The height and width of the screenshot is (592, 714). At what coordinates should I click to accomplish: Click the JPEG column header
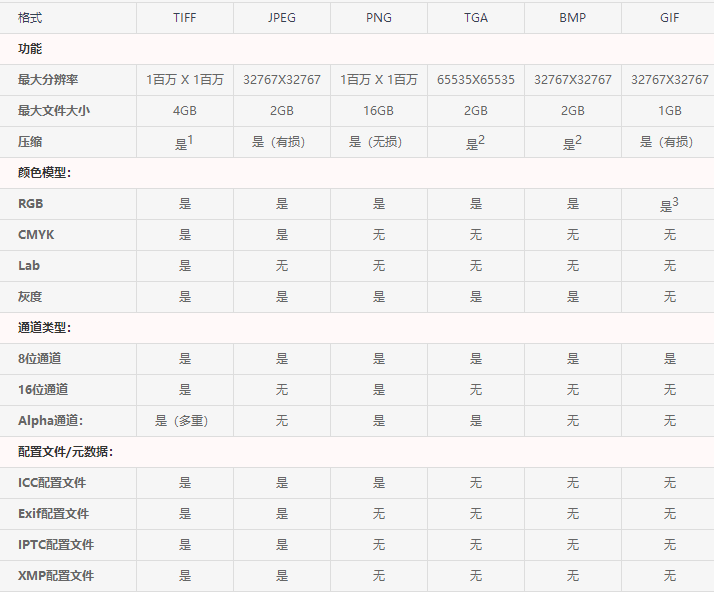281,18
